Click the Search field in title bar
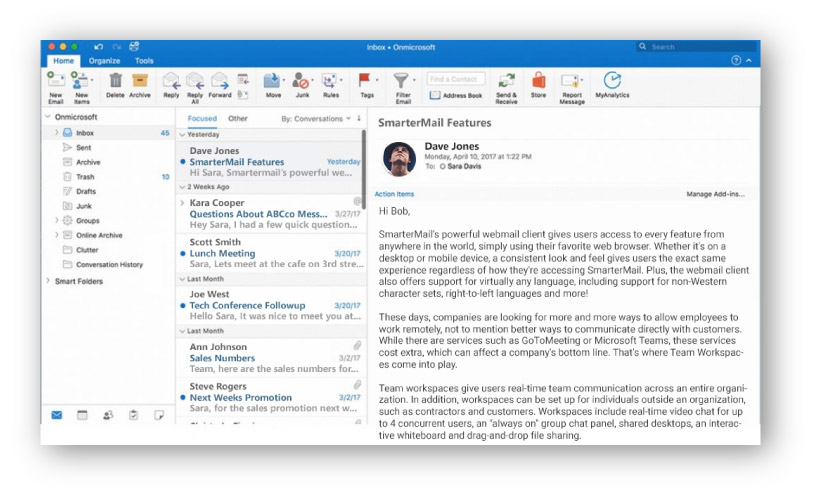Image resolution: width=816 pixels, height=495 pixels. click(x=696, y=47)
